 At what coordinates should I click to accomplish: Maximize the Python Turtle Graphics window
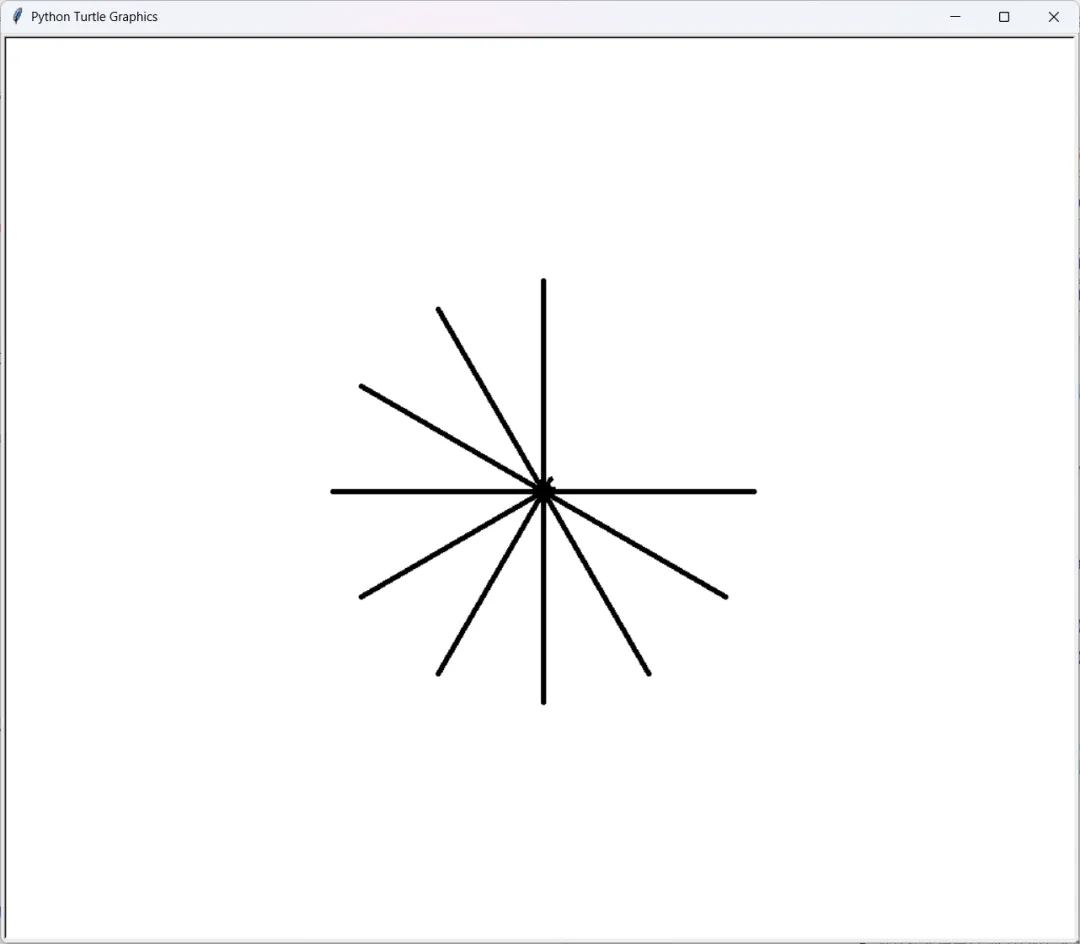coord(1004,17)
